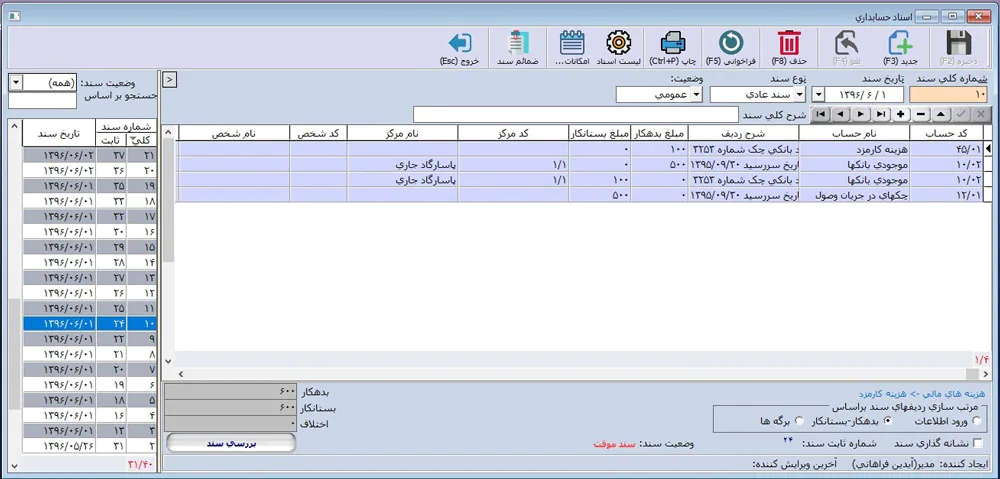Click the جستجو بر اساس search field

point(43,101)
